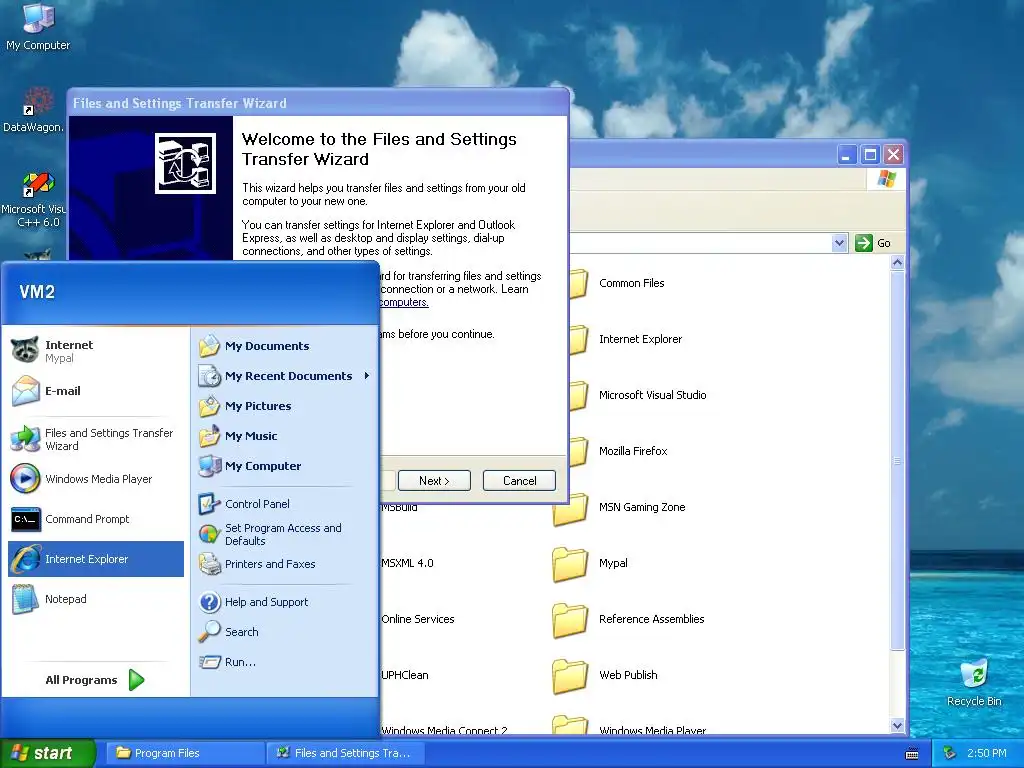Click the vertical scrollbar thumb in Program Files

[x=897, y=460]
